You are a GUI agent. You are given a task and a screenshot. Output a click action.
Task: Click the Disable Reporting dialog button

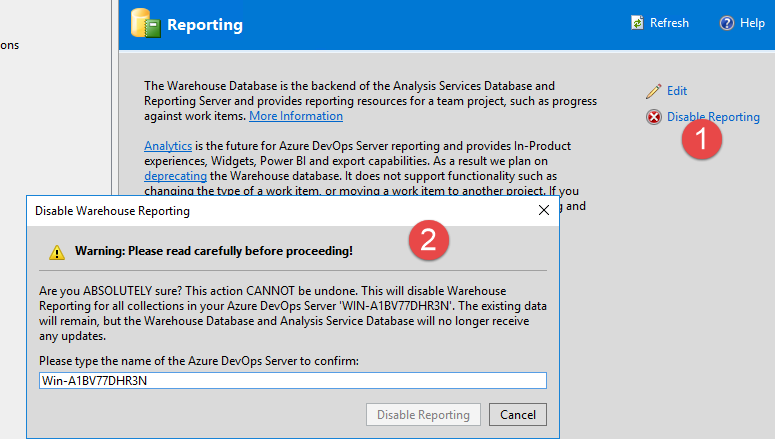(x=423, y=414)
